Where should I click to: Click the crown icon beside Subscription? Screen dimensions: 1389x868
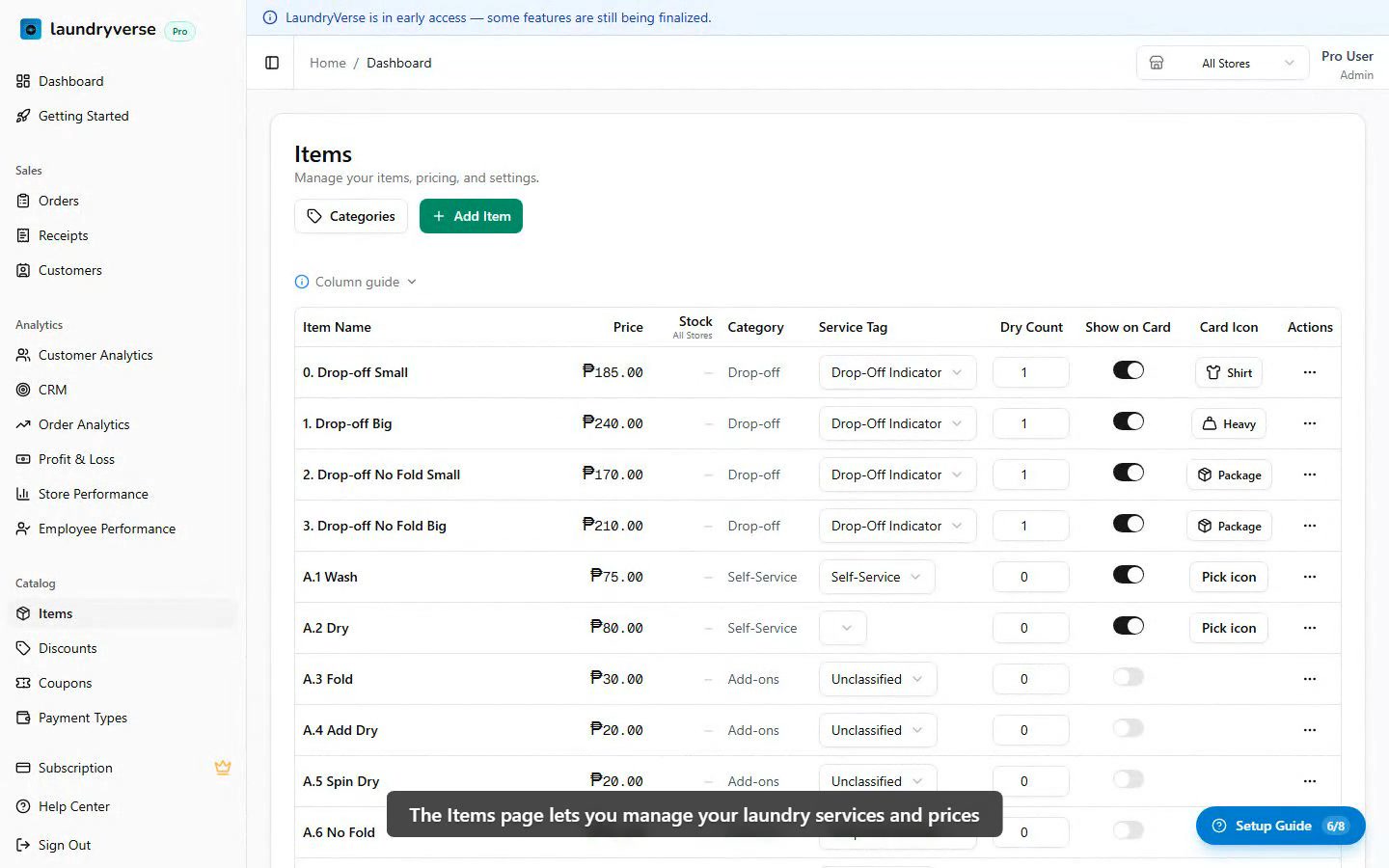[223, 768]
